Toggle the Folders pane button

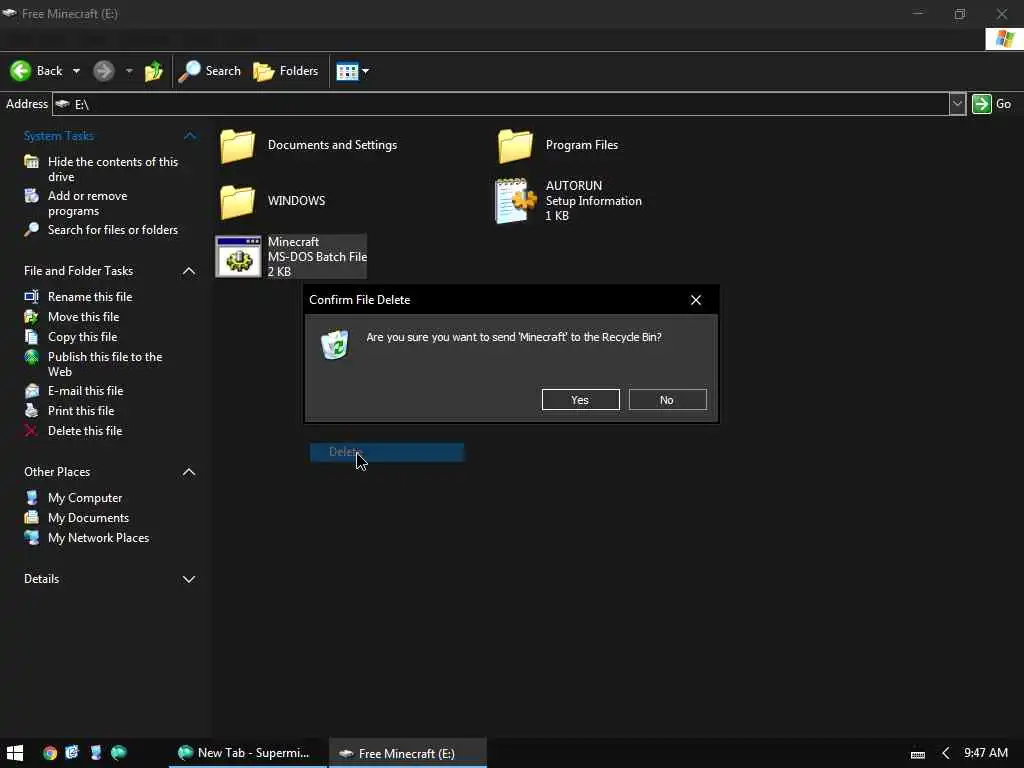[286, 71]
